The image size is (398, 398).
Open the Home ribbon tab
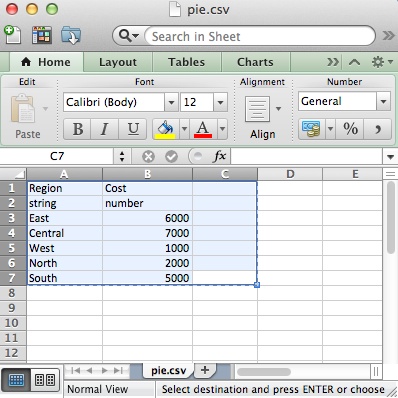[46, 62]
